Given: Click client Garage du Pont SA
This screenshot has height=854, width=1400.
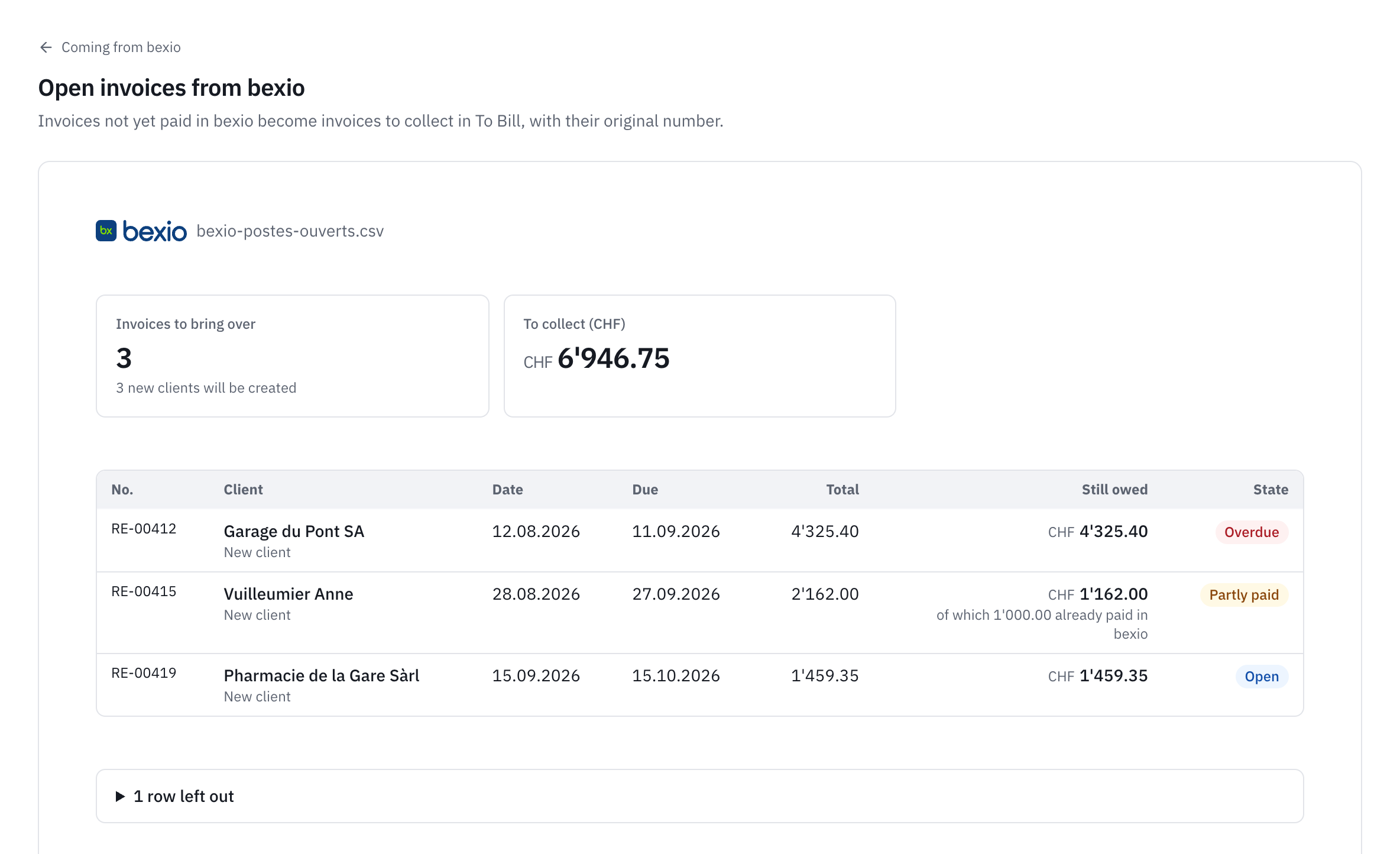Looking at the screenshot, I should click(294, 531).
